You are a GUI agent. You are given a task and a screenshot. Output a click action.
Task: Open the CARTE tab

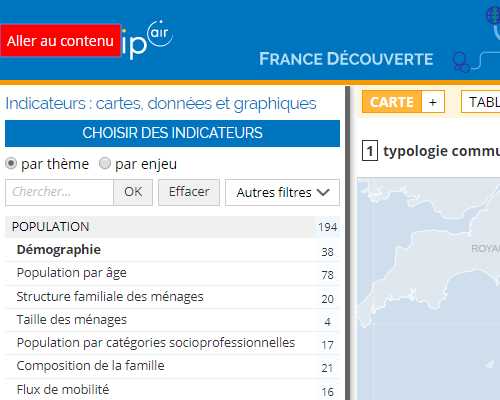point(392,102)
